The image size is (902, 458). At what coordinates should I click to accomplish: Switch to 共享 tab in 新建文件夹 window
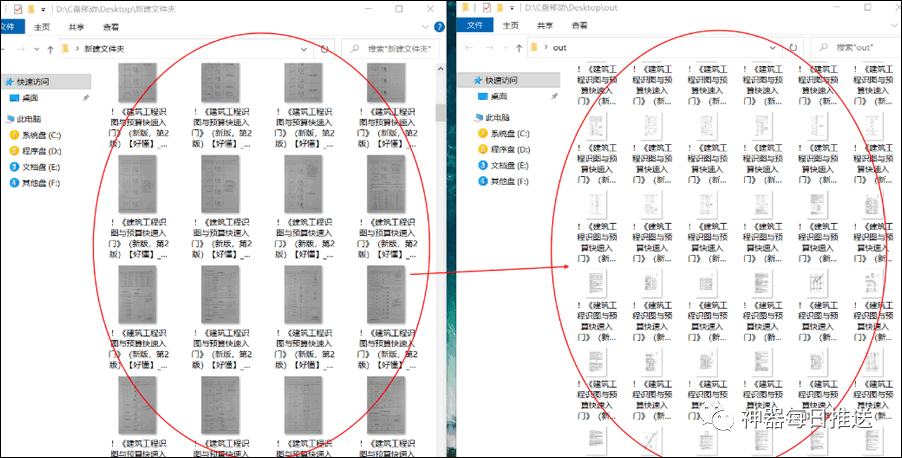pyautogui.click(x=77, y=27)
